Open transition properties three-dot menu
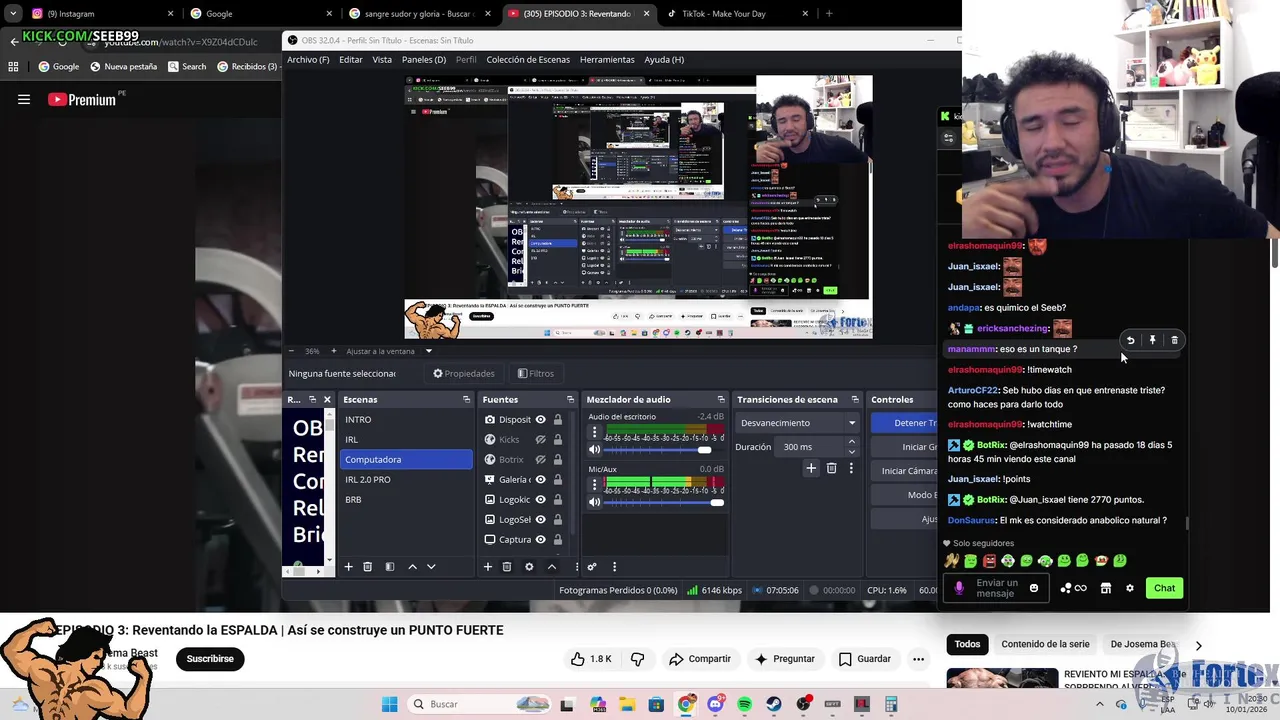The width and height of the screenshot is (1280, 720). (851, 468)
